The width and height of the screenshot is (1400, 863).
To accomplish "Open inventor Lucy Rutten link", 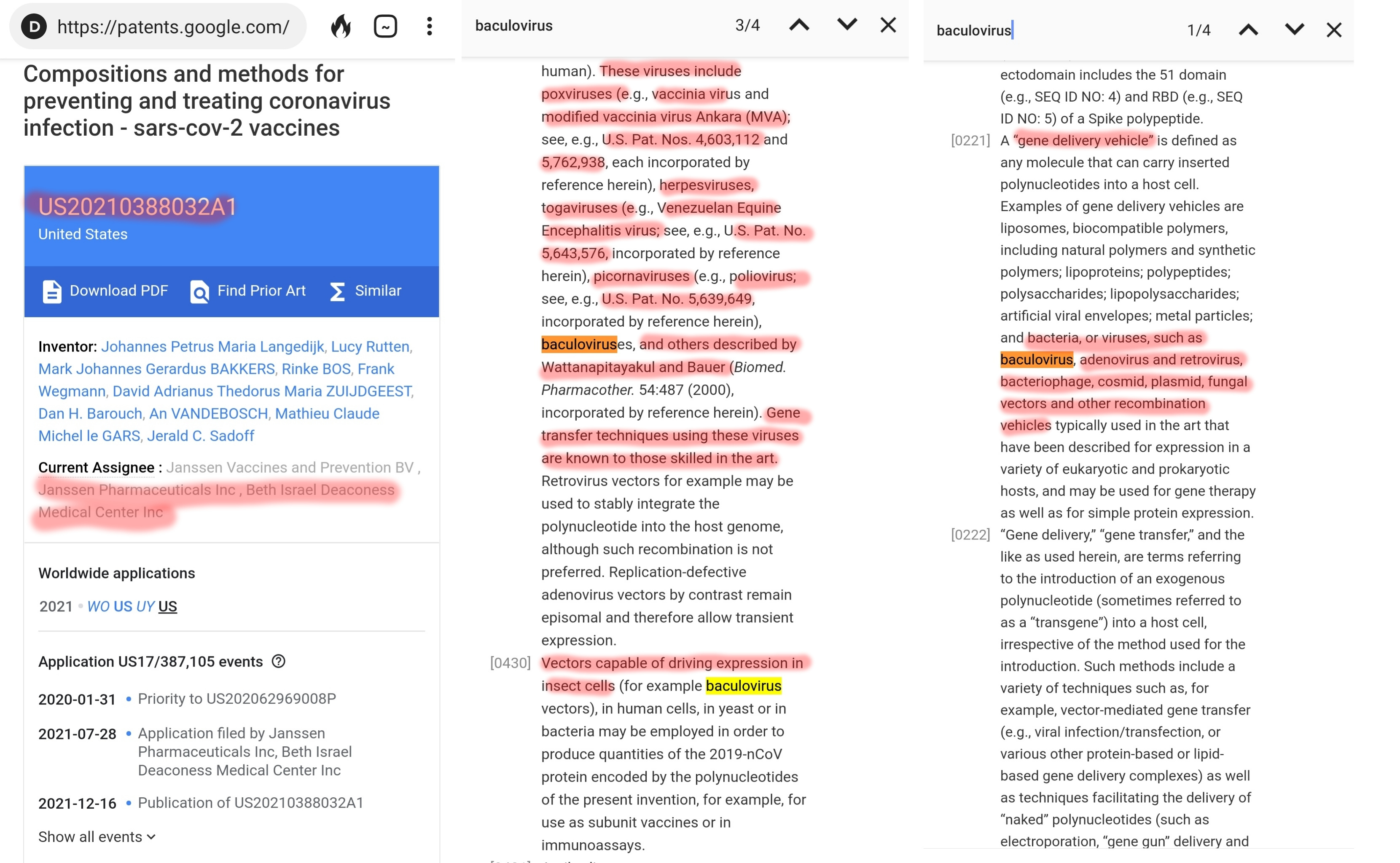I will coord(370,346).
